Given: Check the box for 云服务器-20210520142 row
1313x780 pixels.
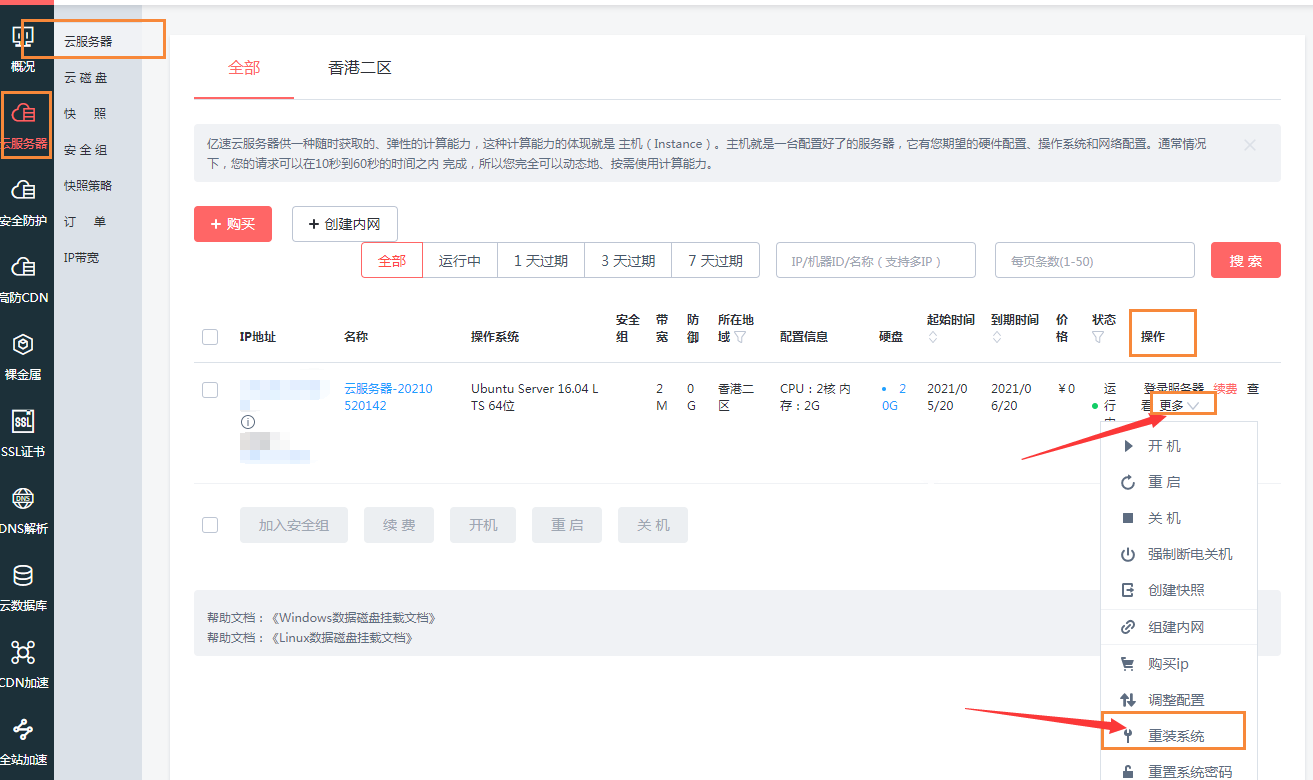Looking at the screenshot, I should (210, 390).
